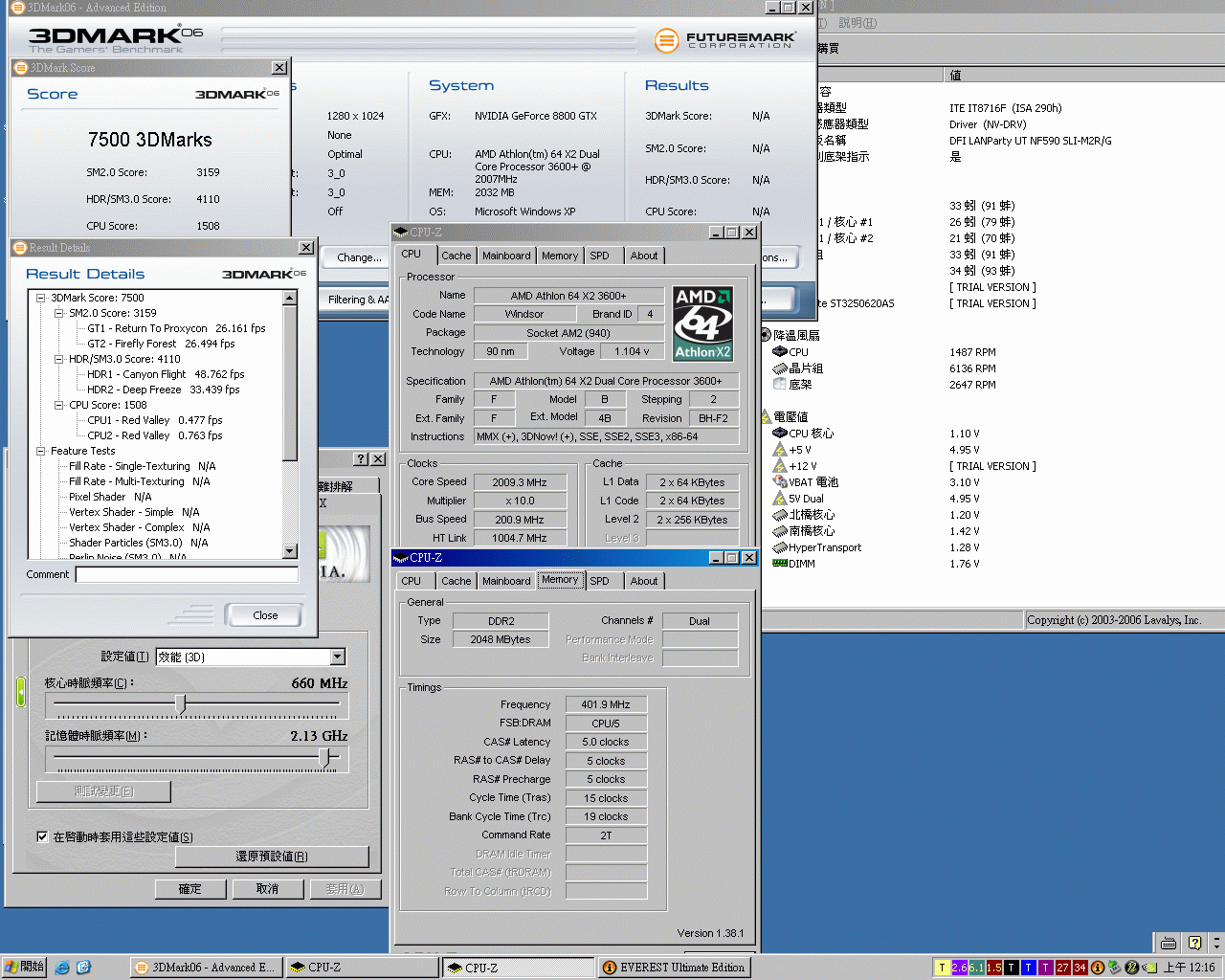
Task: Click the language bar keyboard icon
Action: pyautogui.click(x=1168, y=943)
